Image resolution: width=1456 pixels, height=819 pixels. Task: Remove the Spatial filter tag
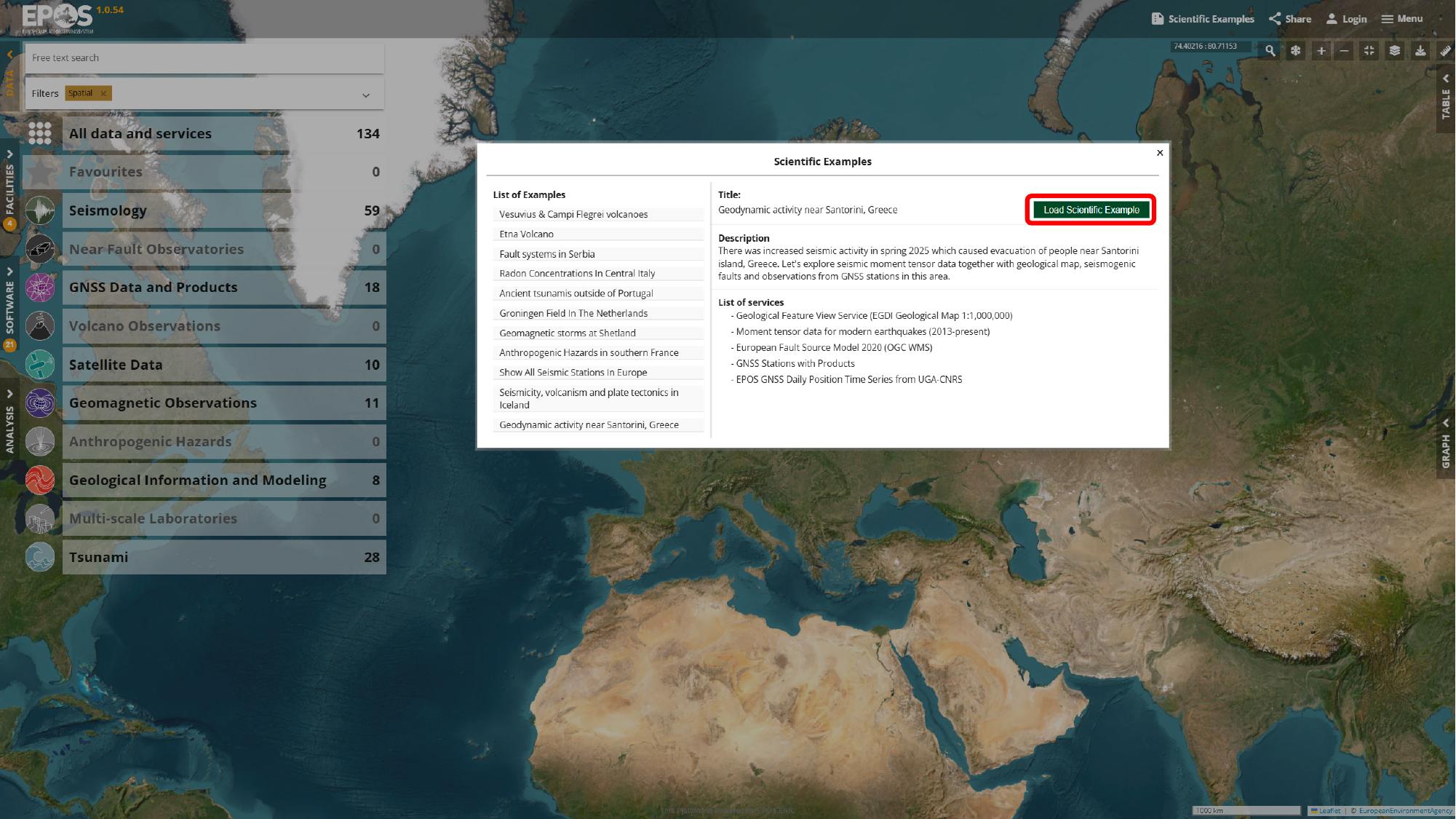(x=103, y=92)
